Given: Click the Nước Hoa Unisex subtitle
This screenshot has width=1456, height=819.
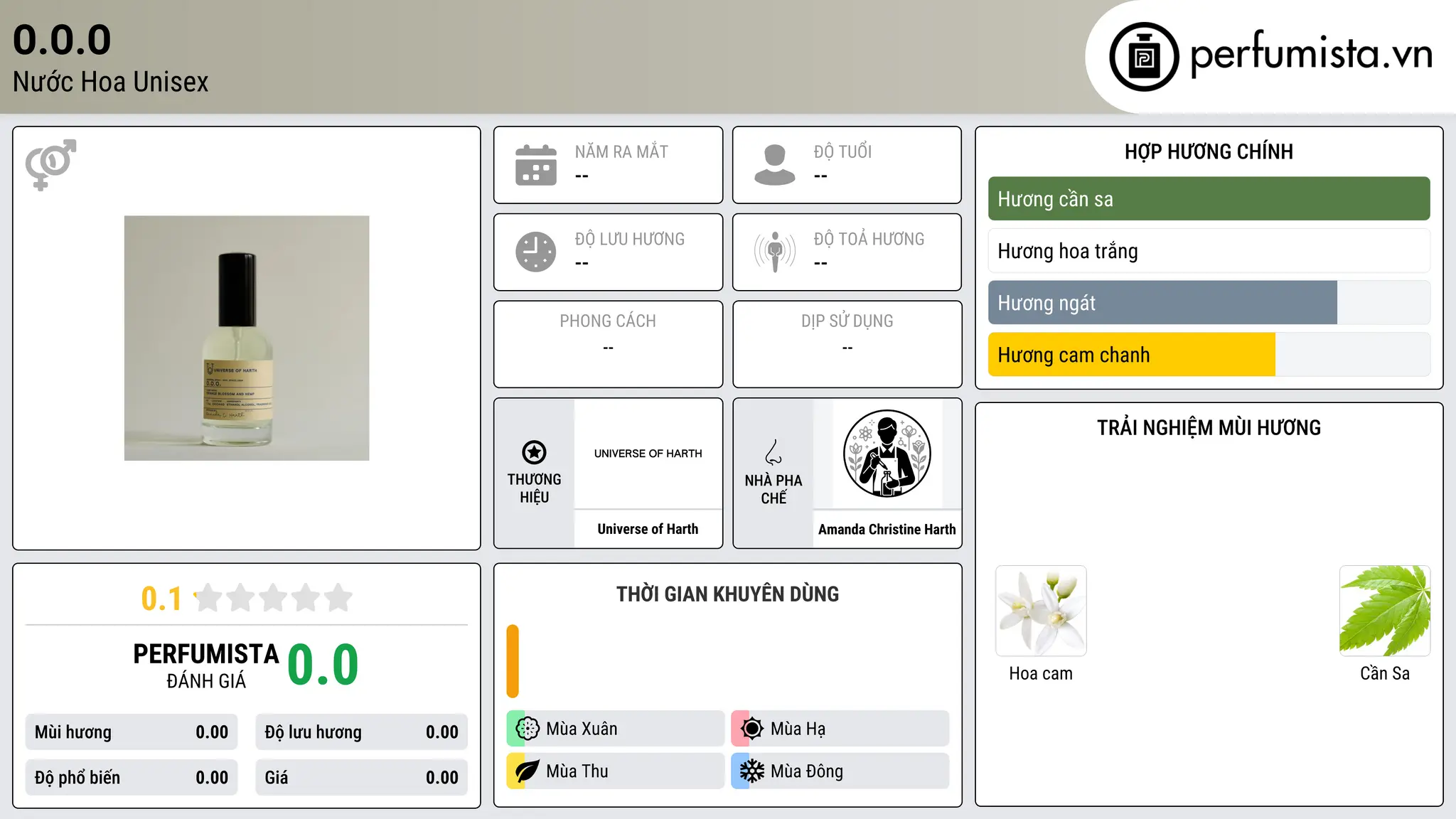Looking at the screenshot, I should pos(111,82).
